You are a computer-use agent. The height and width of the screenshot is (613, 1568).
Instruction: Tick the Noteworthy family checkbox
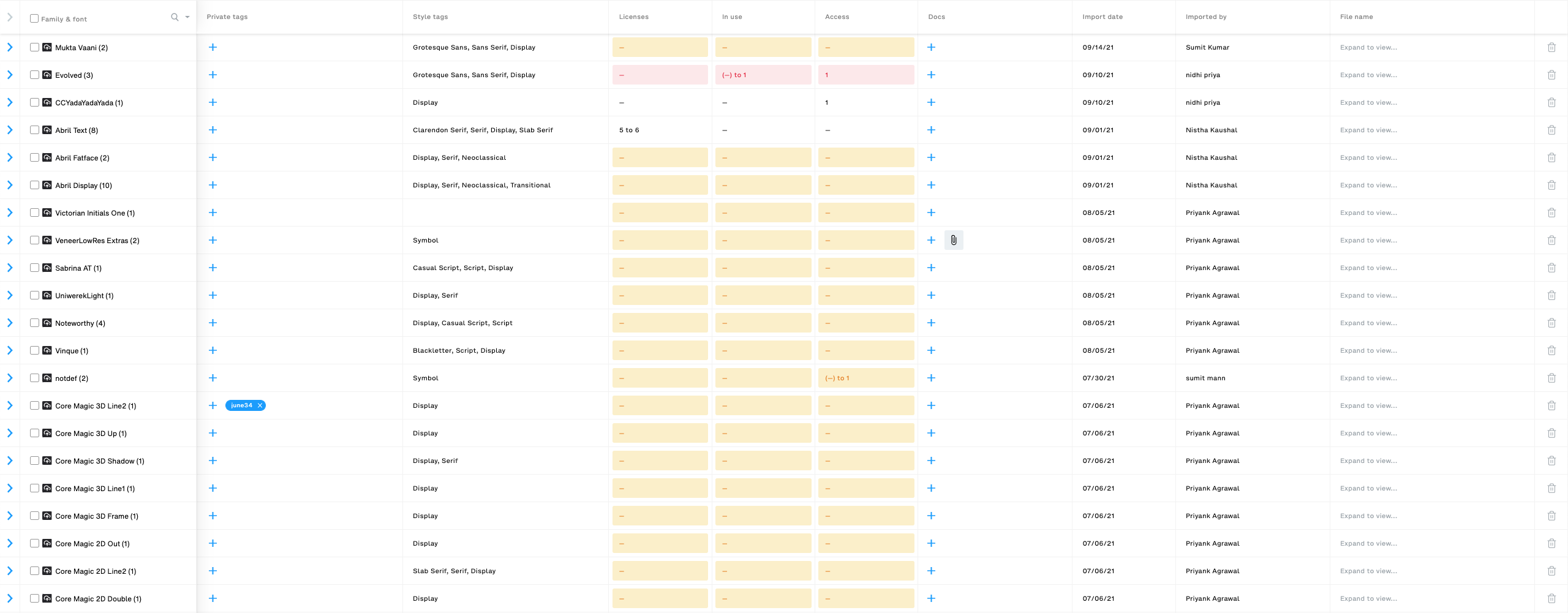pyautogui.click(x=34, y=323)
